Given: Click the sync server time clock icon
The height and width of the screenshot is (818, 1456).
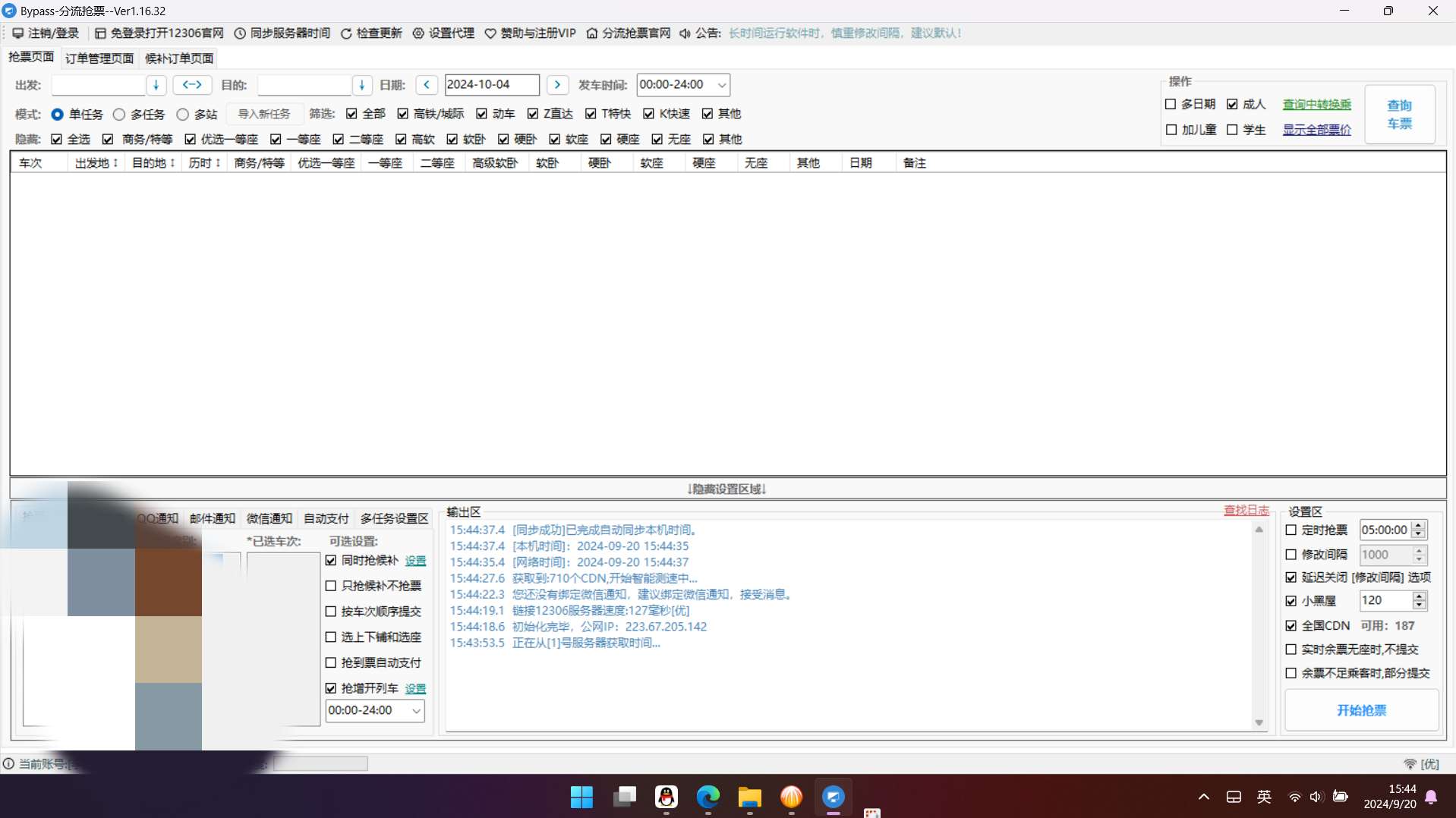Looking at the screenshot, I should (x=240, y=33).
